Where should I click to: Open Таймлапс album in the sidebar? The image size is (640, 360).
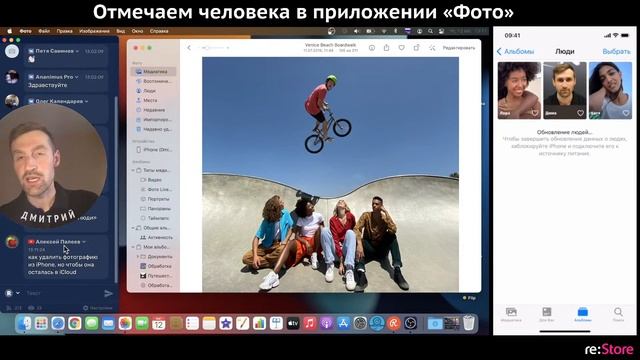(x=156, y=218)
